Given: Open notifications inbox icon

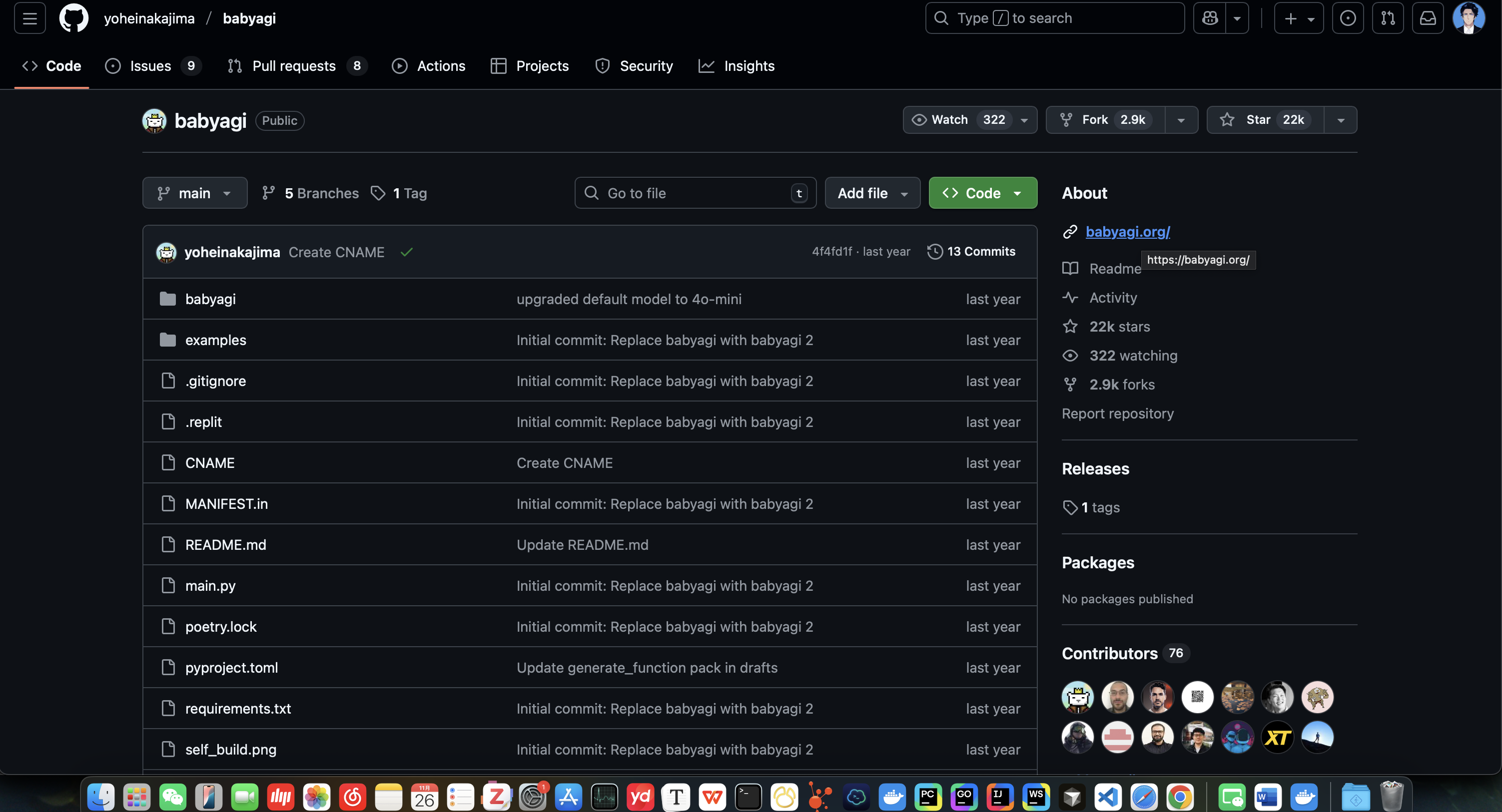Looking at the screenshot, I should [1428, 18].
